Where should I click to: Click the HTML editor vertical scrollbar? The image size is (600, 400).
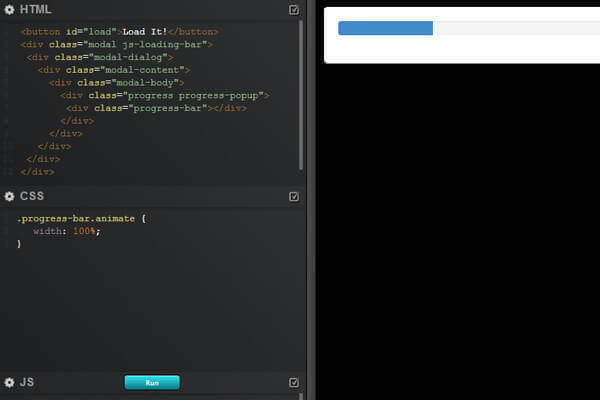coord(301,95)
